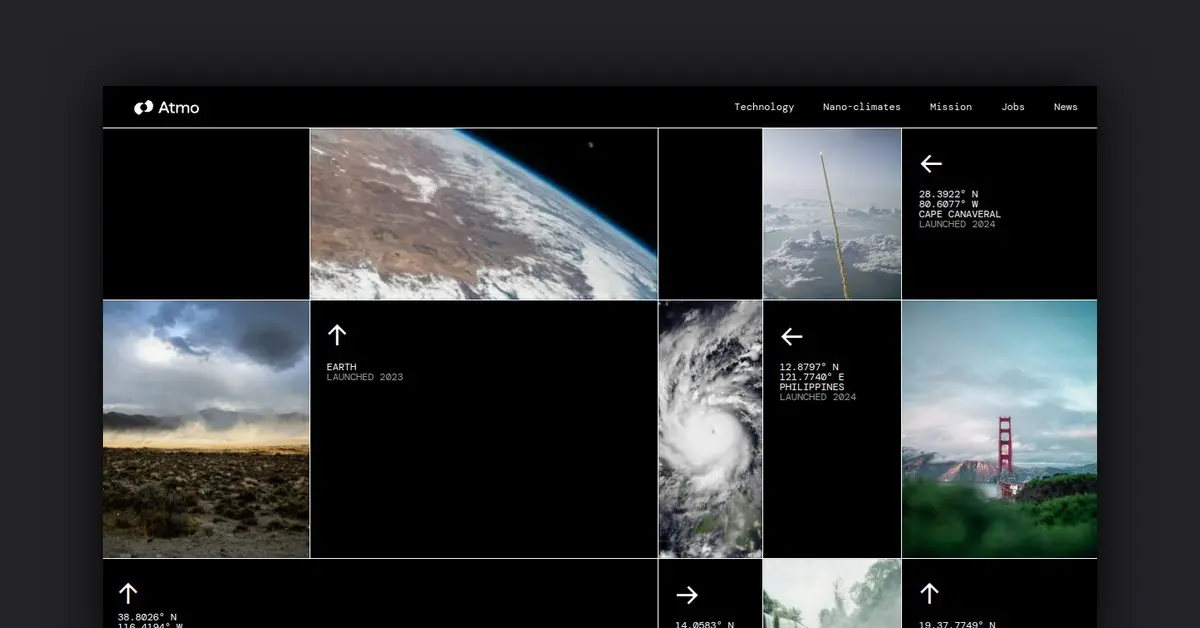Click the up arrow above 19.37.7749° N
Image resolution: width=1200 pixels, height=628 pixels.
(x=929, y=594)
